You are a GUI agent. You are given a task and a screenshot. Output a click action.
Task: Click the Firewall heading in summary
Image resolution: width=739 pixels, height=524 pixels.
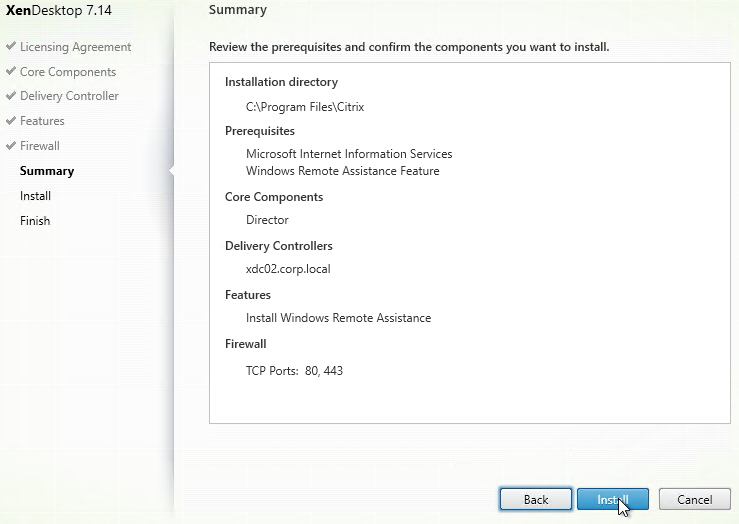246,344
